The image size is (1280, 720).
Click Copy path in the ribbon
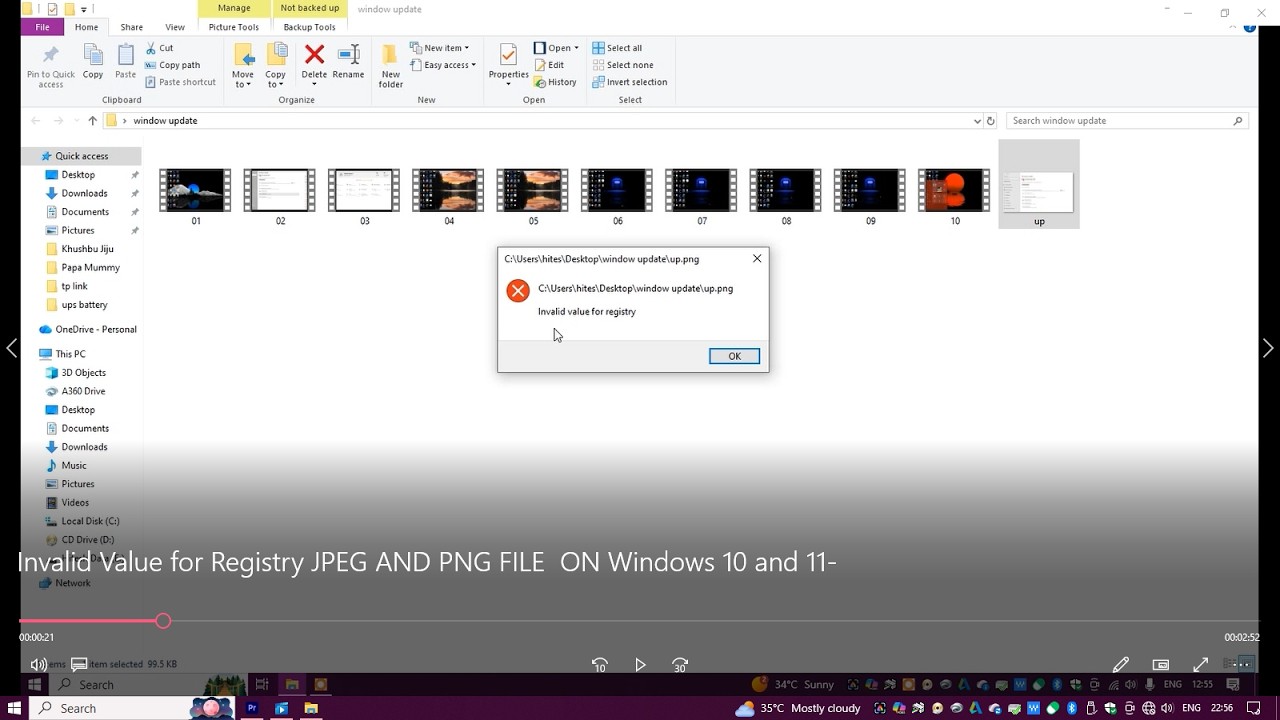172,65
